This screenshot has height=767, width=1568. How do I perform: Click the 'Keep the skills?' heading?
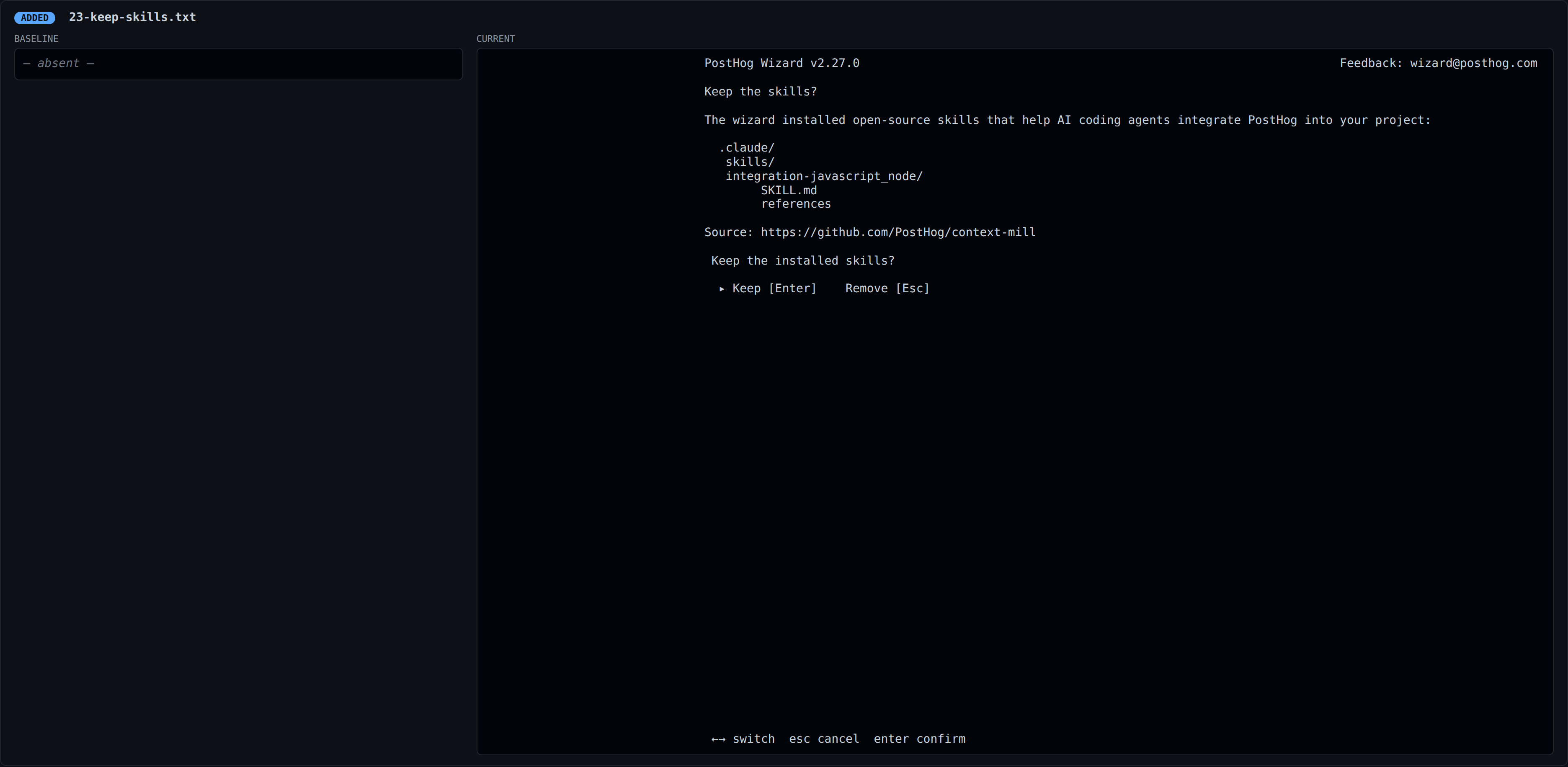point(760,92)
